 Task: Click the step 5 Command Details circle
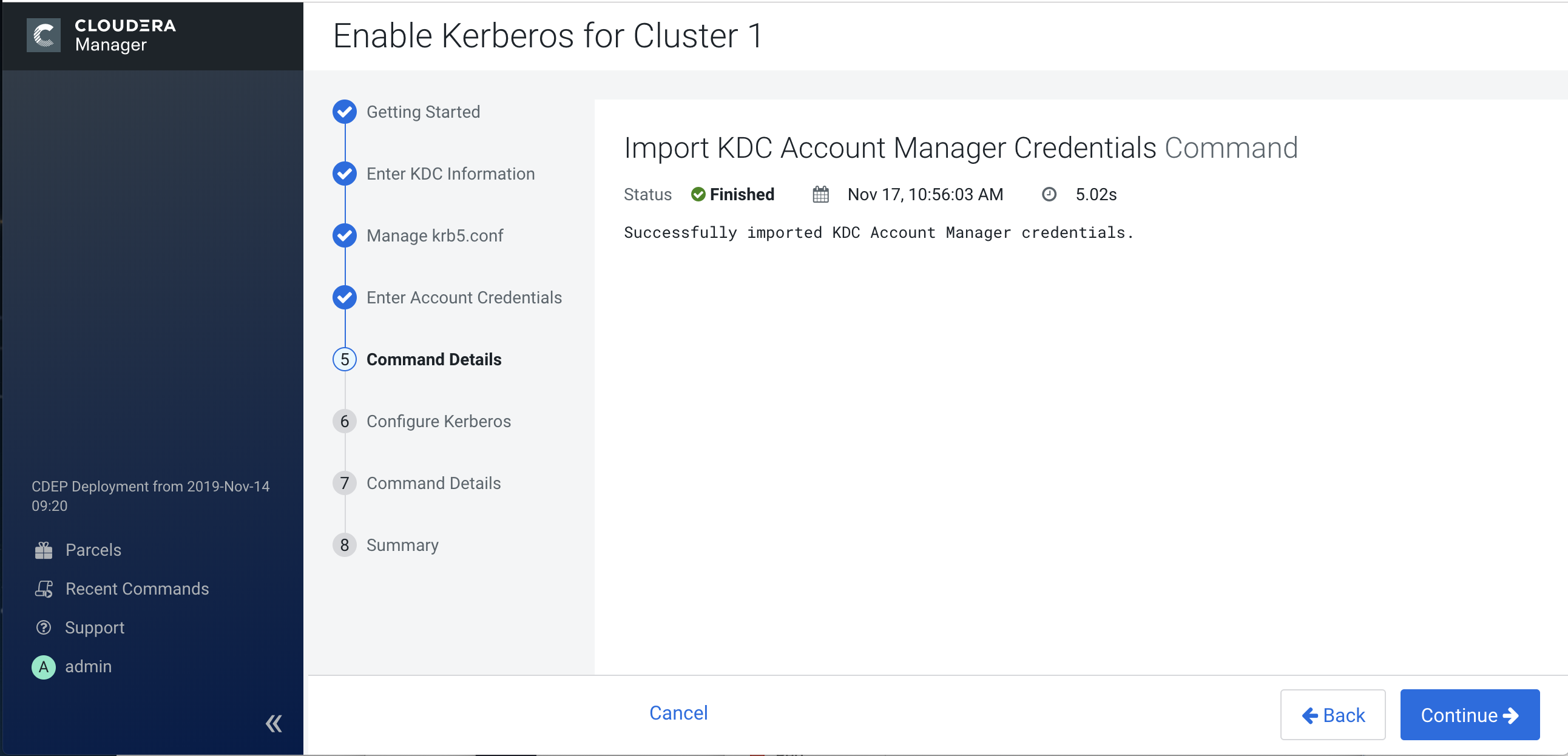345,359
